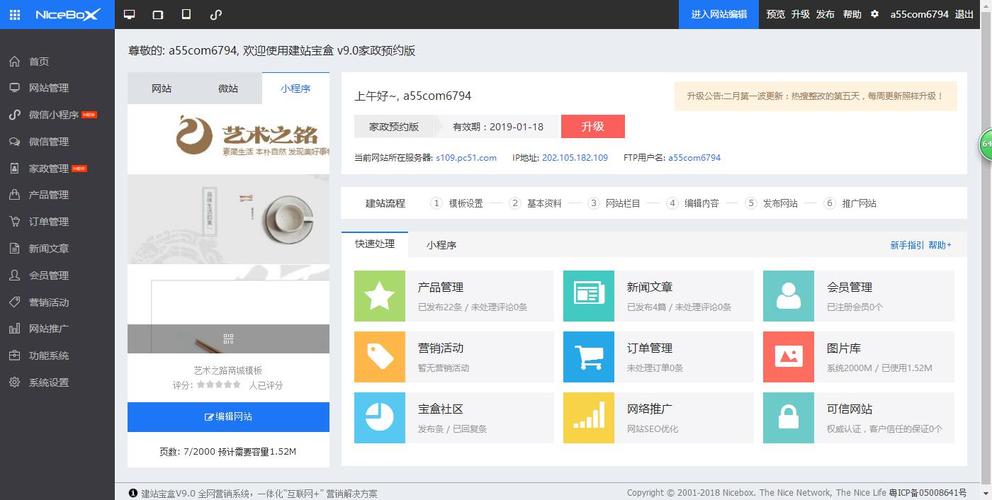This screenshot has height=500, width=992.
Task: Click the 家政管理 icon in sidebar
Action: [x=15, y=168]
